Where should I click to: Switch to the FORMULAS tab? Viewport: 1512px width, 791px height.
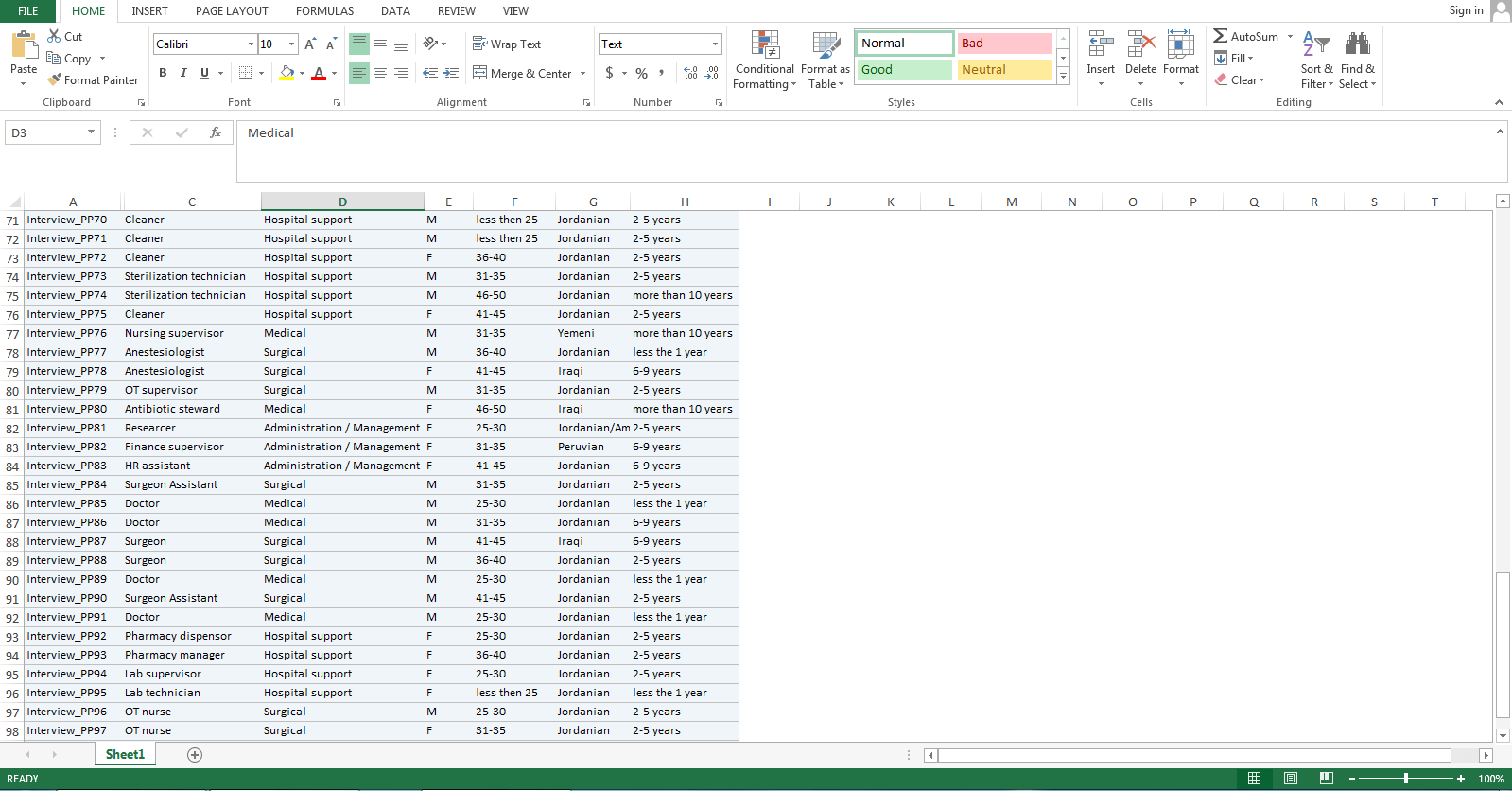(x=324, y=11)
